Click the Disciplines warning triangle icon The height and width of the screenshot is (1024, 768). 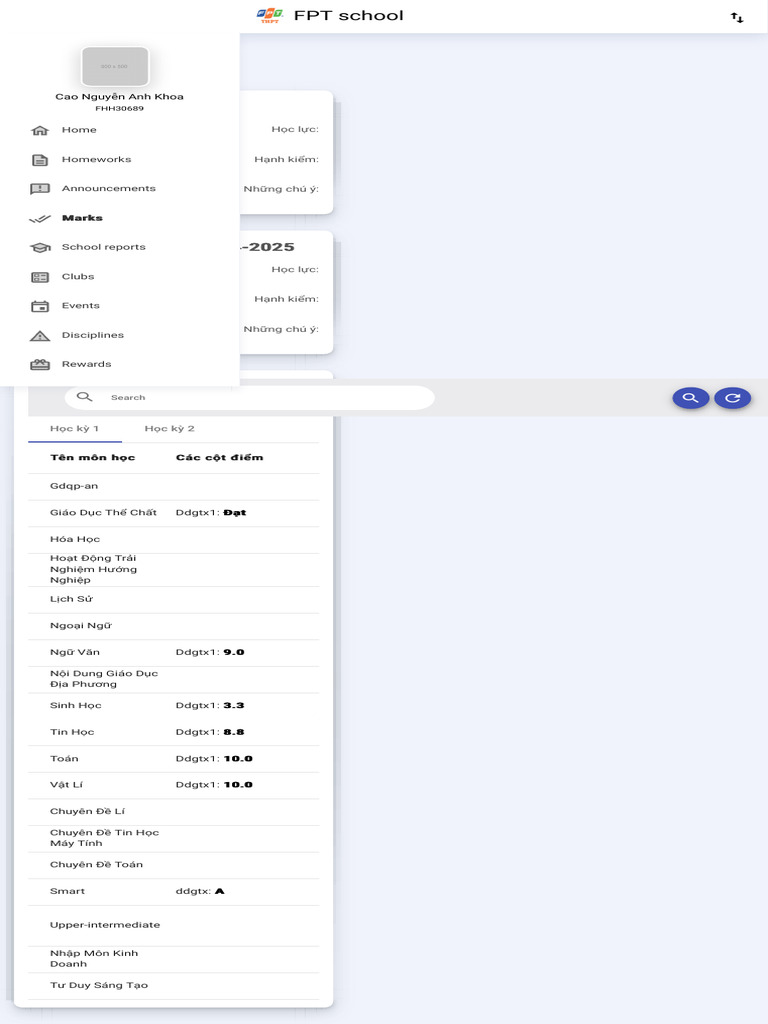pos(40,336)
